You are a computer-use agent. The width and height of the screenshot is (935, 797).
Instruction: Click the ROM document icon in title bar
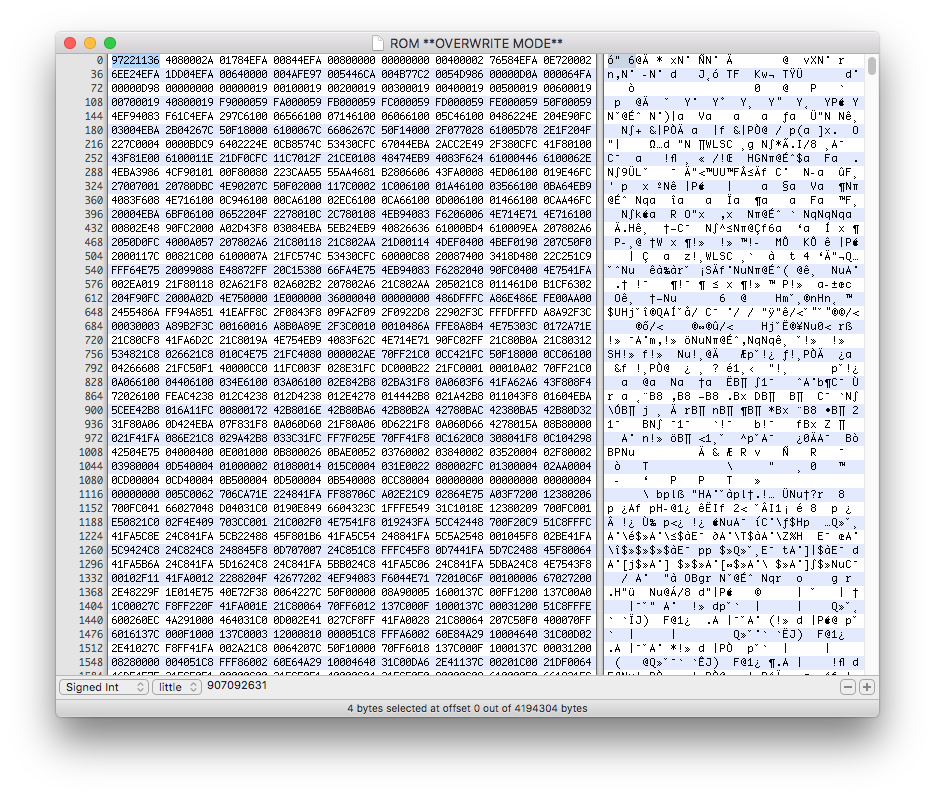click(x=377, y=43)
